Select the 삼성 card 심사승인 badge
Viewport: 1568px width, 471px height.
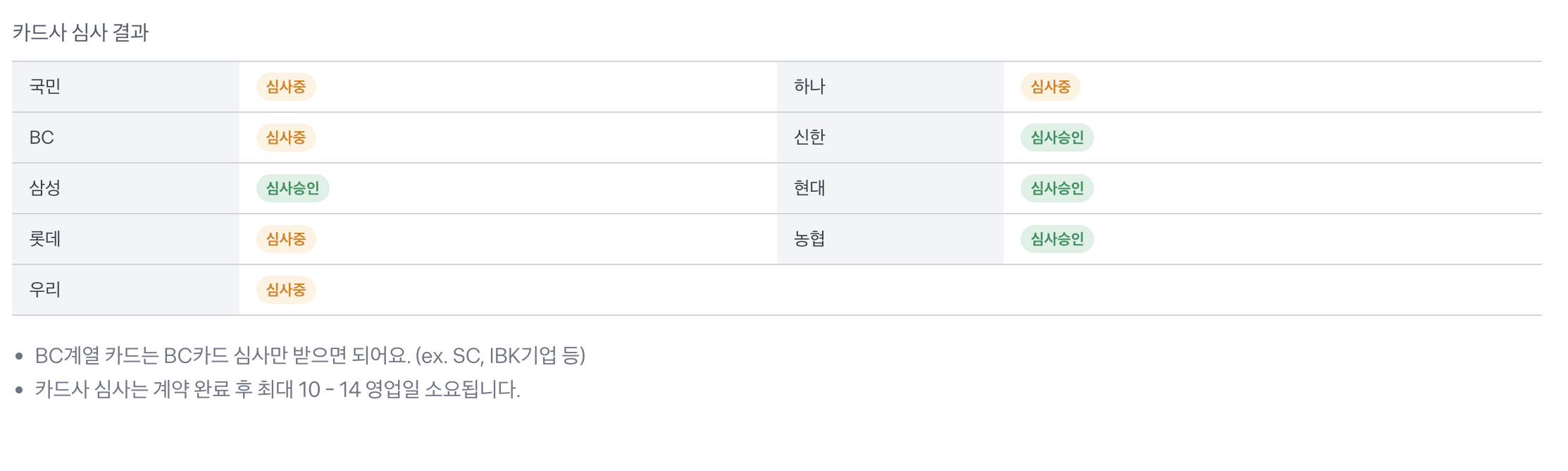click(293, 188)
